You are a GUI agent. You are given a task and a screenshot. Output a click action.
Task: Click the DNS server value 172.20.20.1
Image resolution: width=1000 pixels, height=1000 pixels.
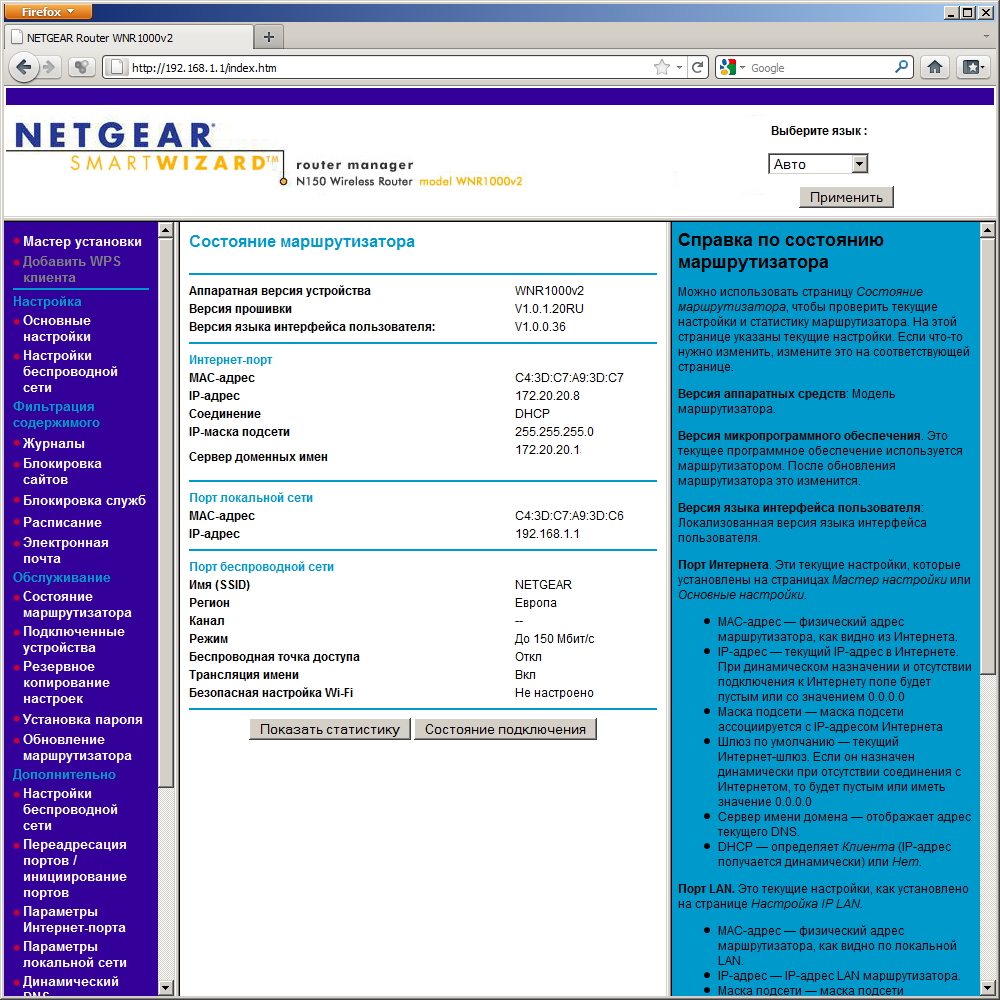coord(547,450)
